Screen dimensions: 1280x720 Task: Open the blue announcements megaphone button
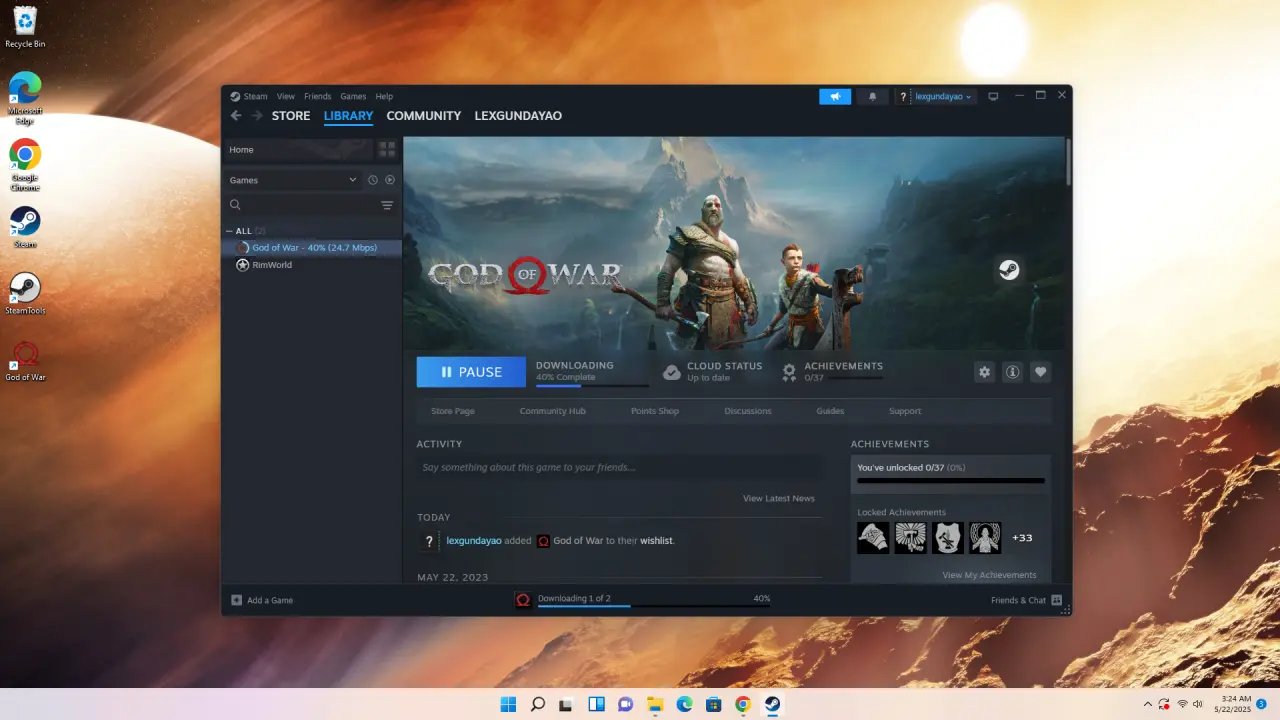tap(835, 97)
